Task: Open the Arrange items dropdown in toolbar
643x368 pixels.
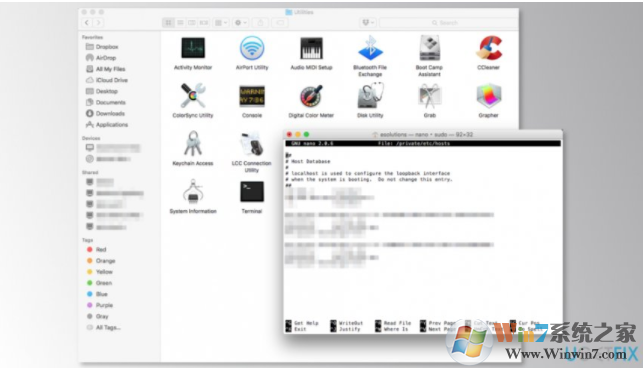Action: (x=221, y=23)
